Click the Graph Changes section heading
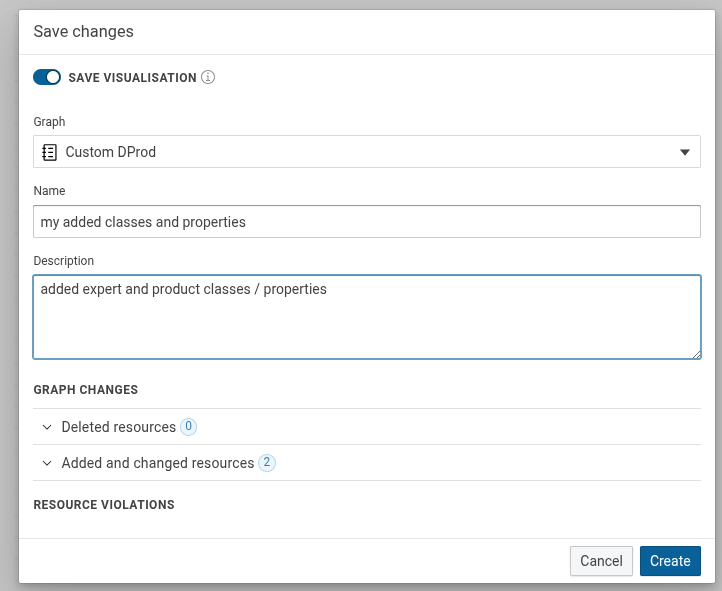The image size is (722, 591). tap(85, 390)
